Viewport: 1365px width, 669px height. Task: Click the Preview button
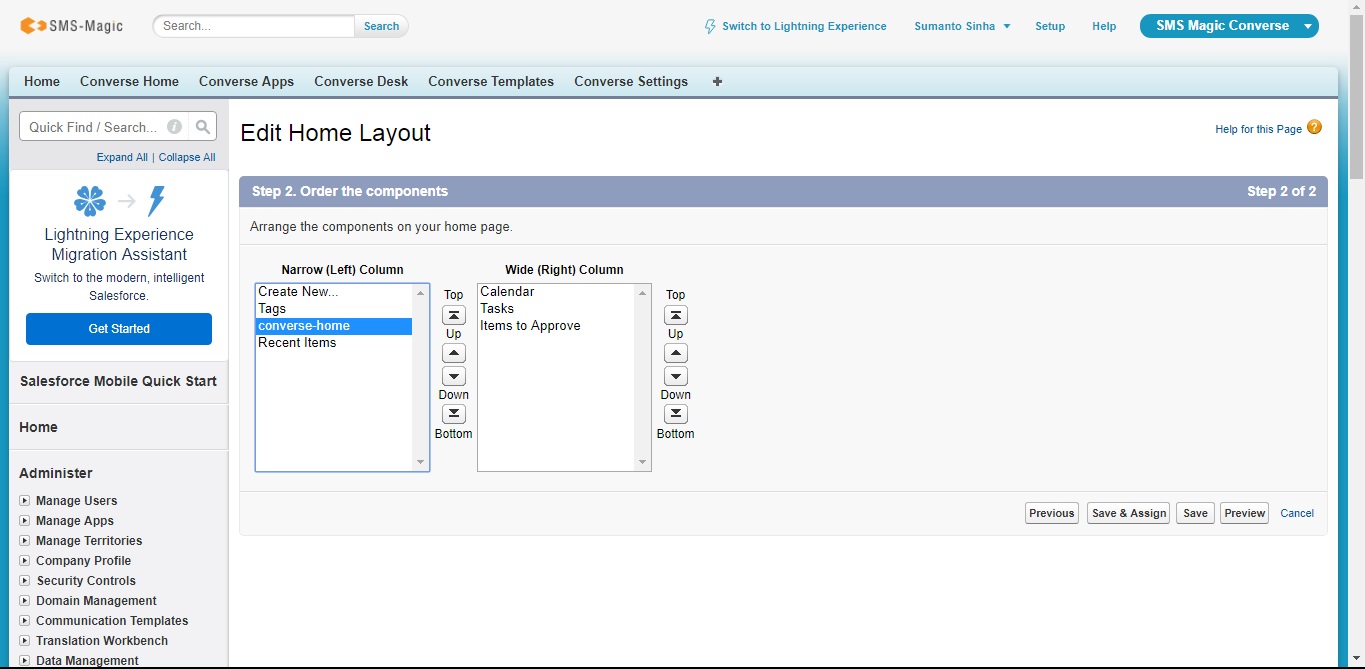pos(1245,513)
